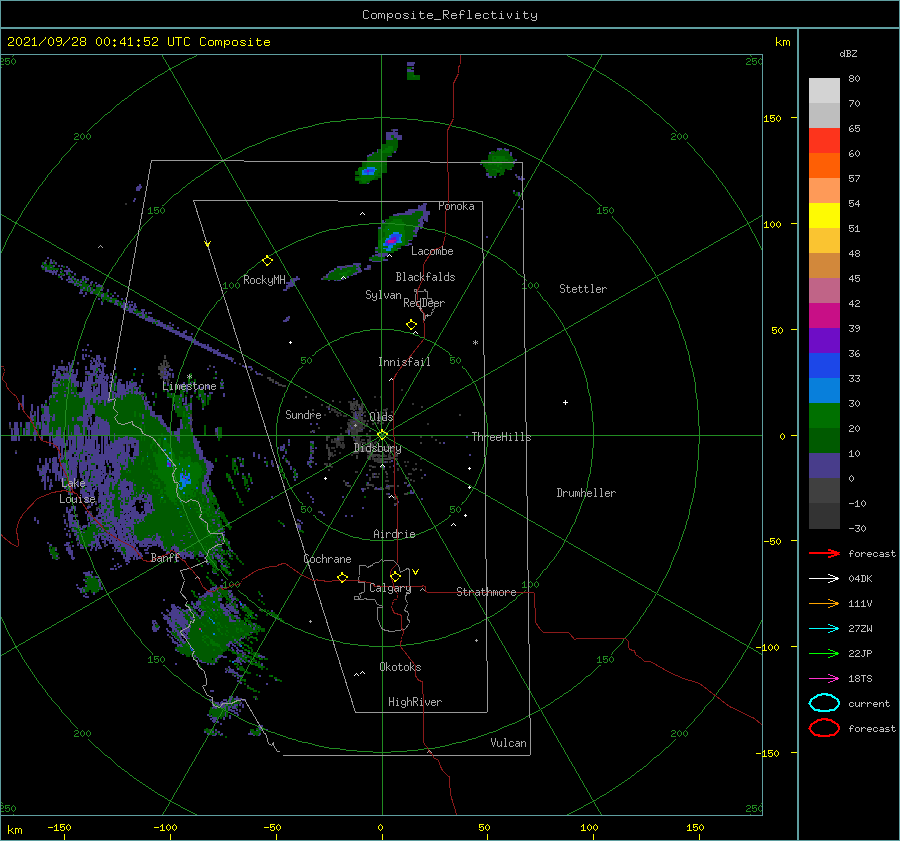
Task: Click the yellow diamond marker above Calgary label
Action: click(395, 576)
